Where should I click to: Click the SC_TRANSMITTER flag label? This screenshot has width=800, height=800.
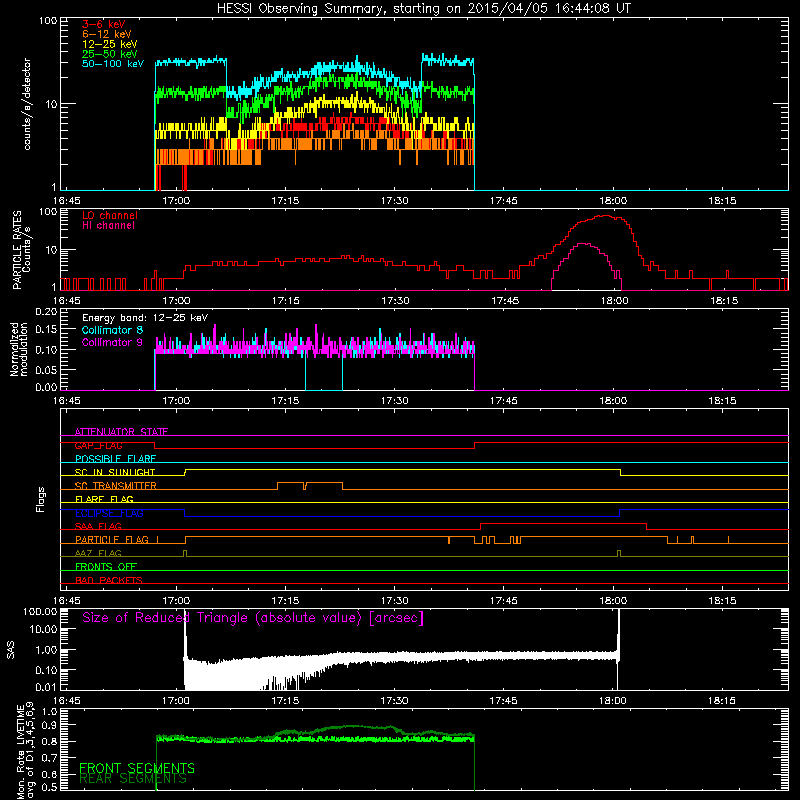[116, 486]
